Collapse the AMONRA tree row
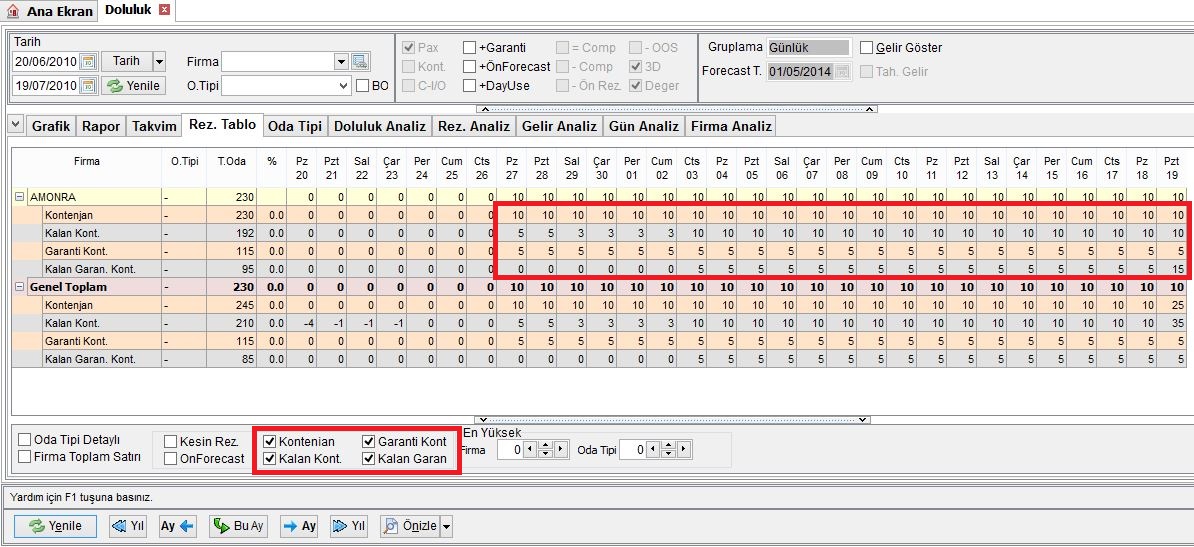Viewport: 1194px width, 547px height. pyautogui.click(x=18, y=197)
